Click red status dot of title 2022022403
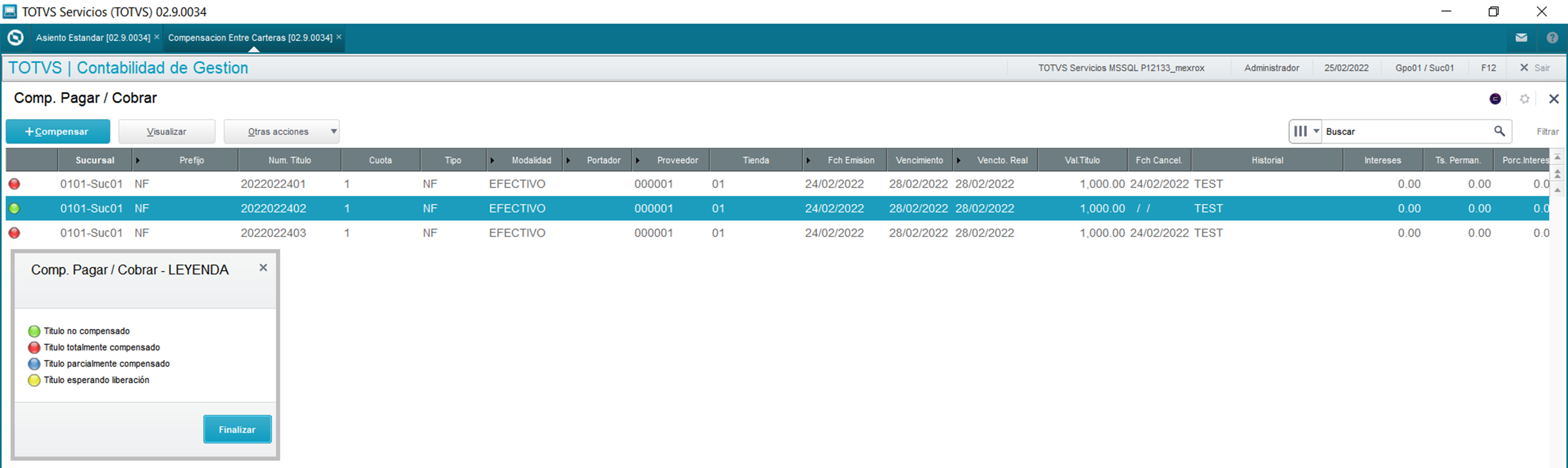This screenshot has height=468, width=1568. [14, 233]
